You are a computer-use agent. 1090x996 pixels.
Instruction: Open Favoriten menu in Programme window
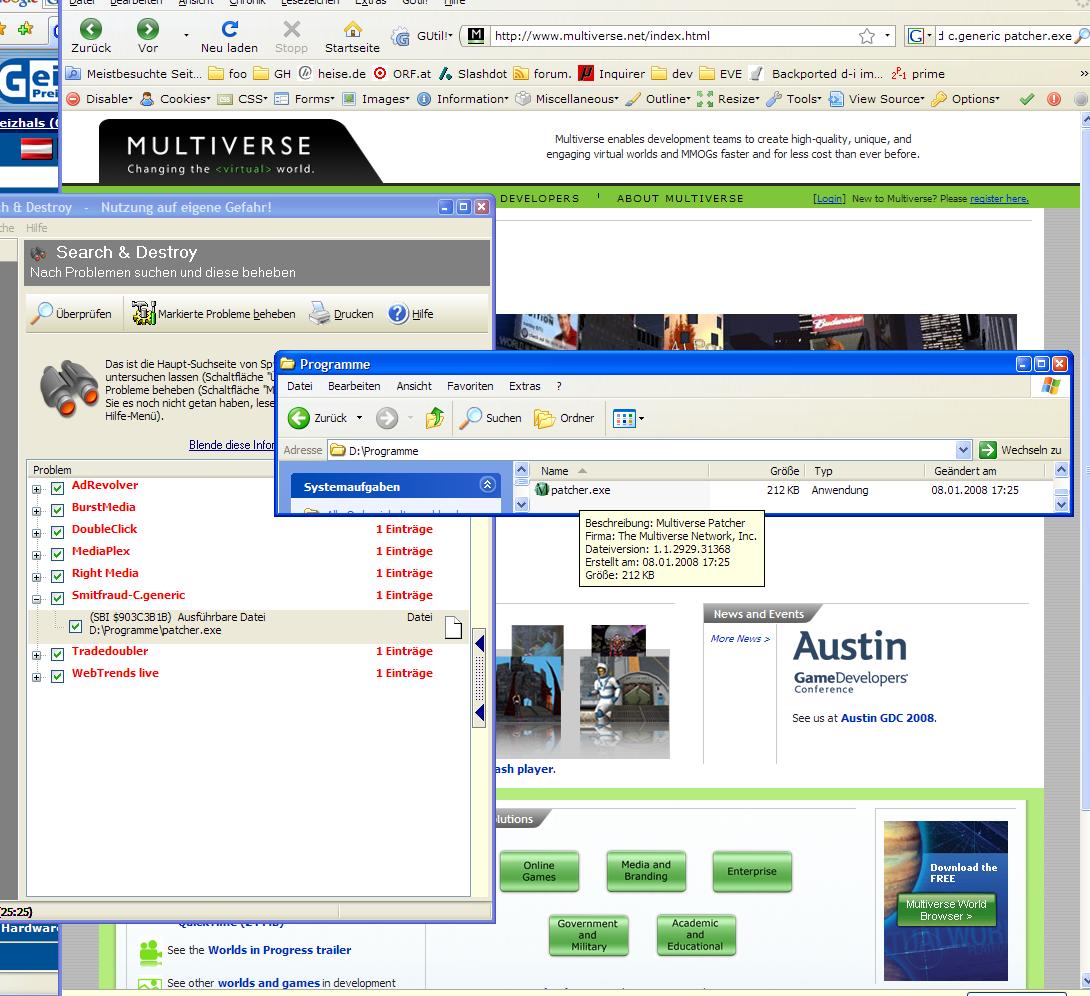[x=470, y=386]
